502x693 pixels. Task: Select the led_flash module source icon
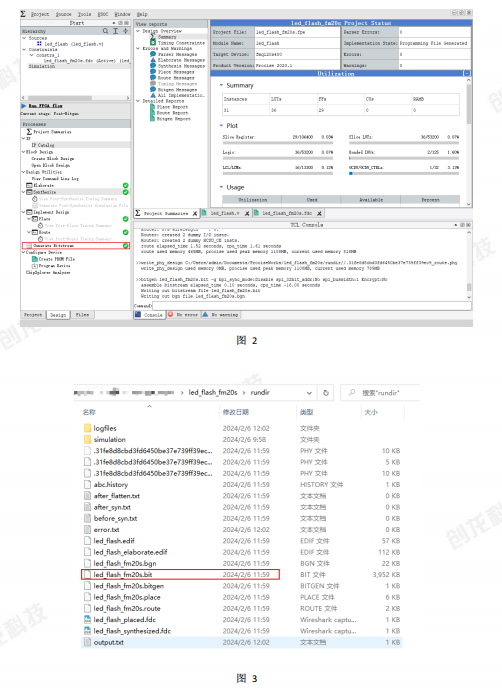point(39,43)
